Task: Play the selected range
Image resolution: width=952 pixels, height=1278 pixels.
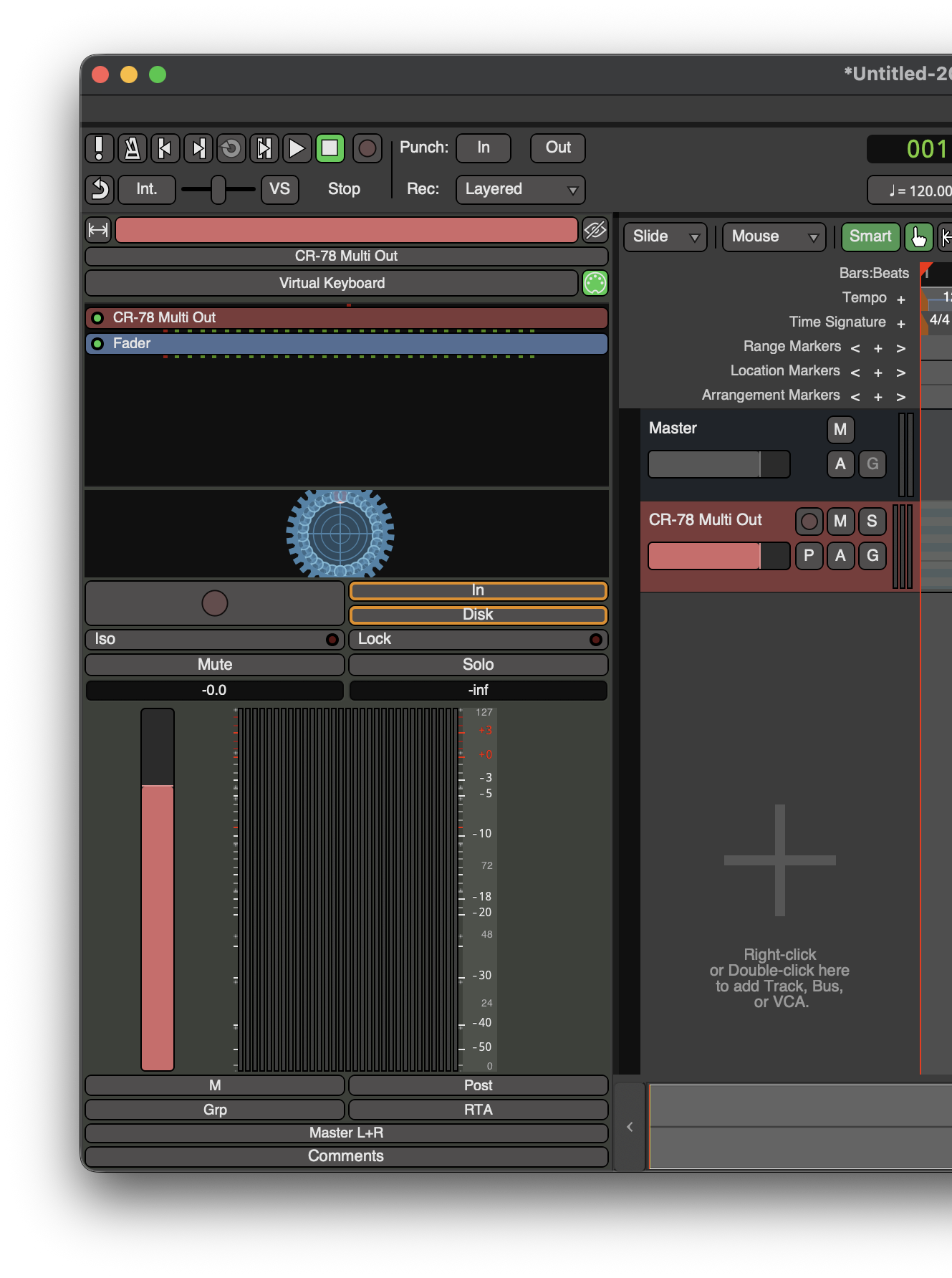Action: (x=264, y=148)
